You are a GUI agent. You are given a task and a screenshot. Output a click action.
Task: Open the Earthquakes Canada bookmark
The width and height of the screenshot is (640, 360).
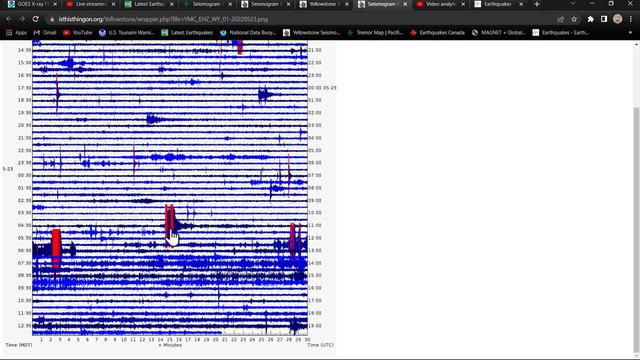click(437, 32)
